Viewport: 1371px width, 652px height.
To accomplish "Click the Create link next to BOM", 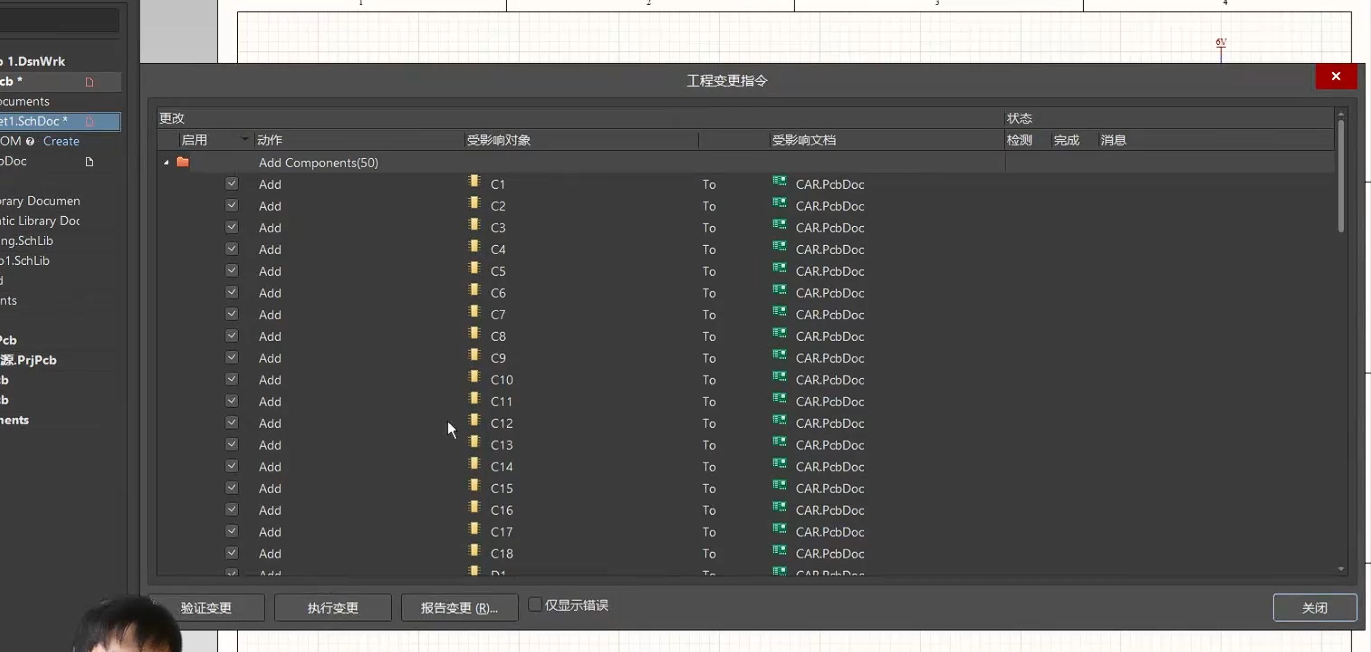I will (x=61, y=141).
